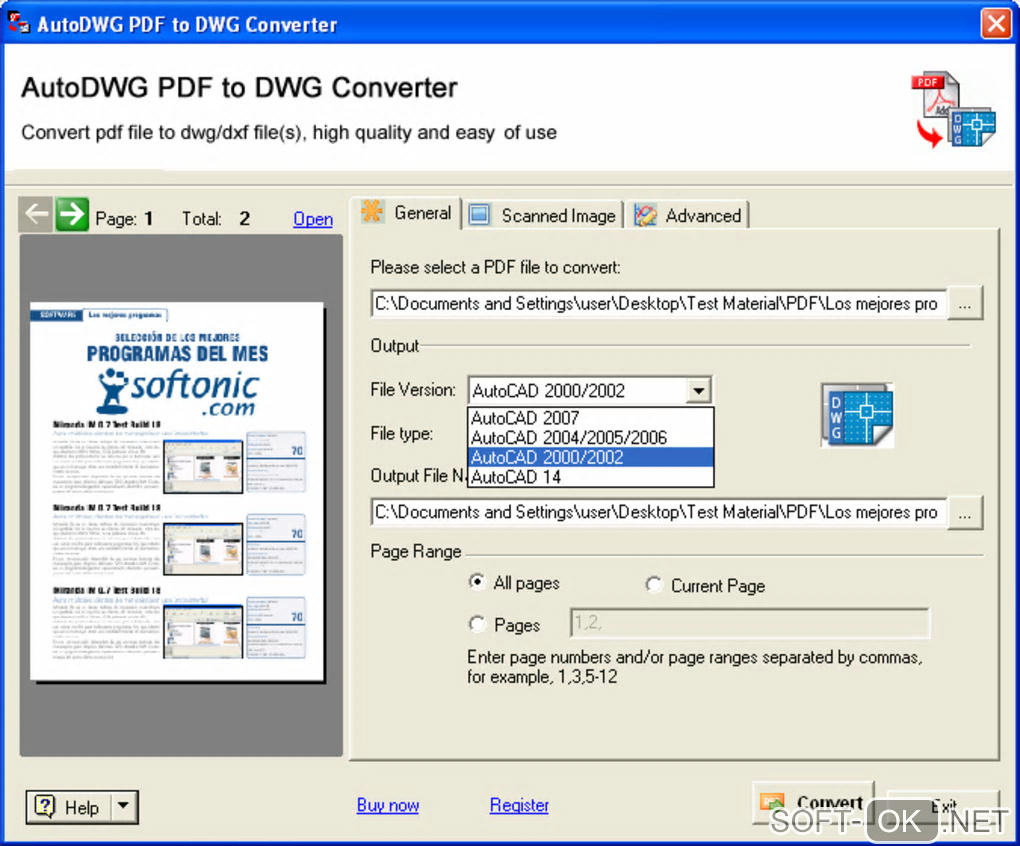
Task: Expand the Help button dropdown arrow
Action: [124, 806]
